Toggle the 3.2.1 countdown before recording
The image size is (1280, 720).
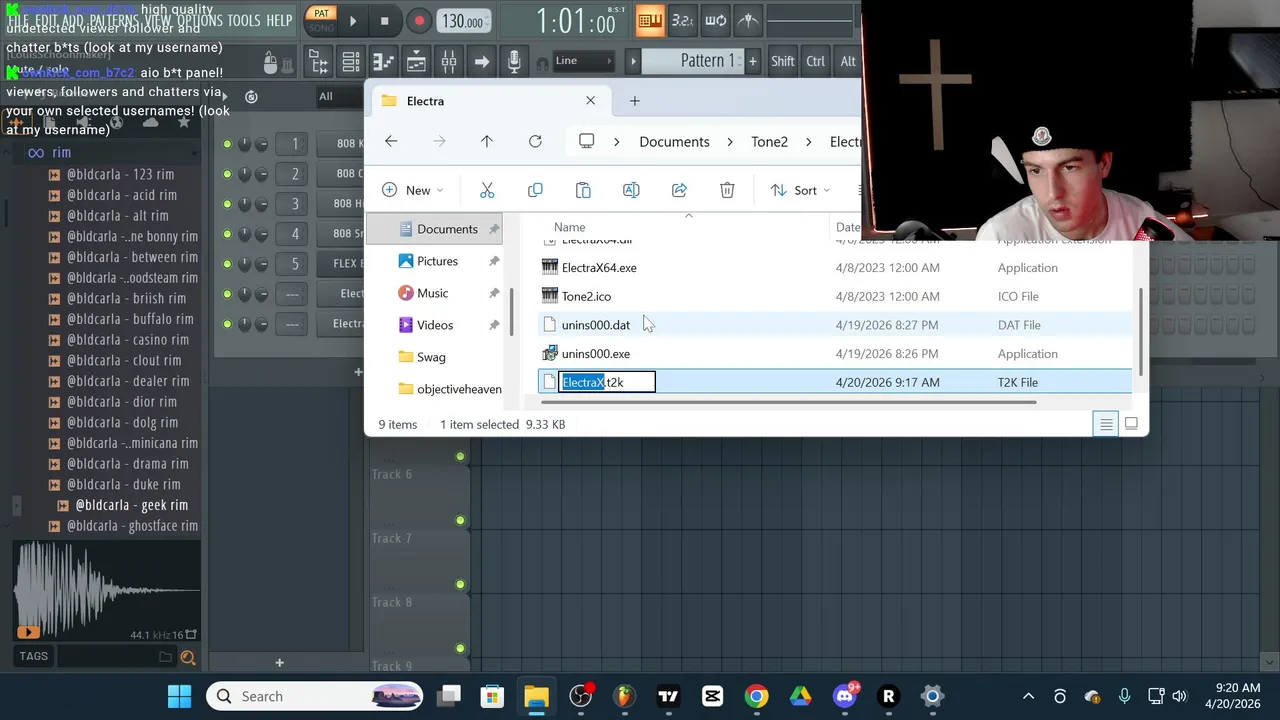click(x=682, y=20)
